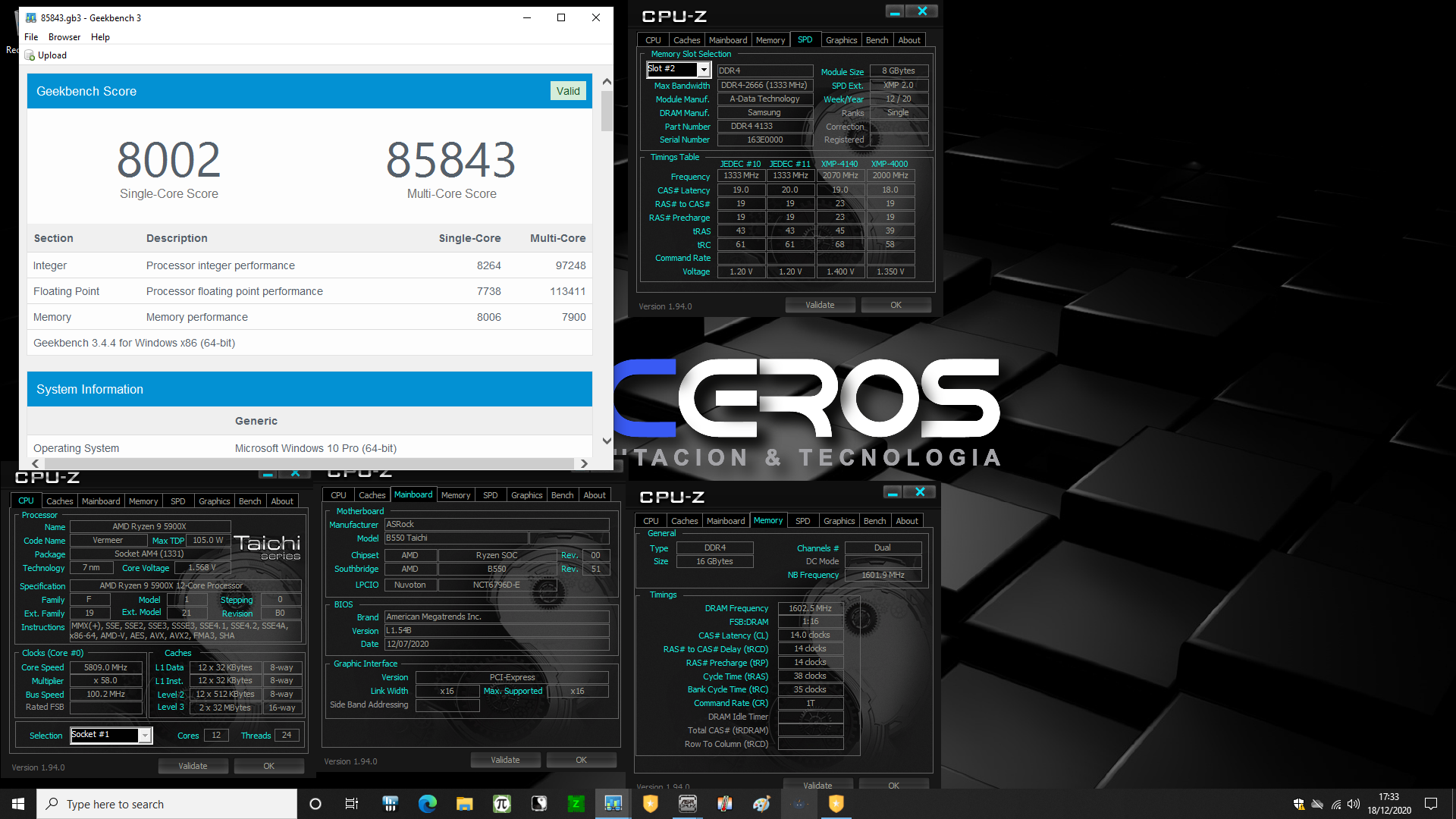Select Memory tab in the Taichi CPU window

click(143, 501)
